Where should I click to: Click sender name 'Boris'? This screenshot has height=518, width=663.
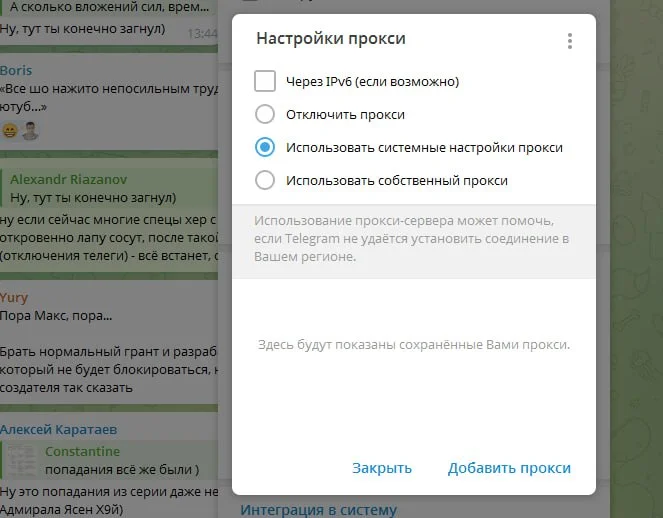[x=16, y=71]
